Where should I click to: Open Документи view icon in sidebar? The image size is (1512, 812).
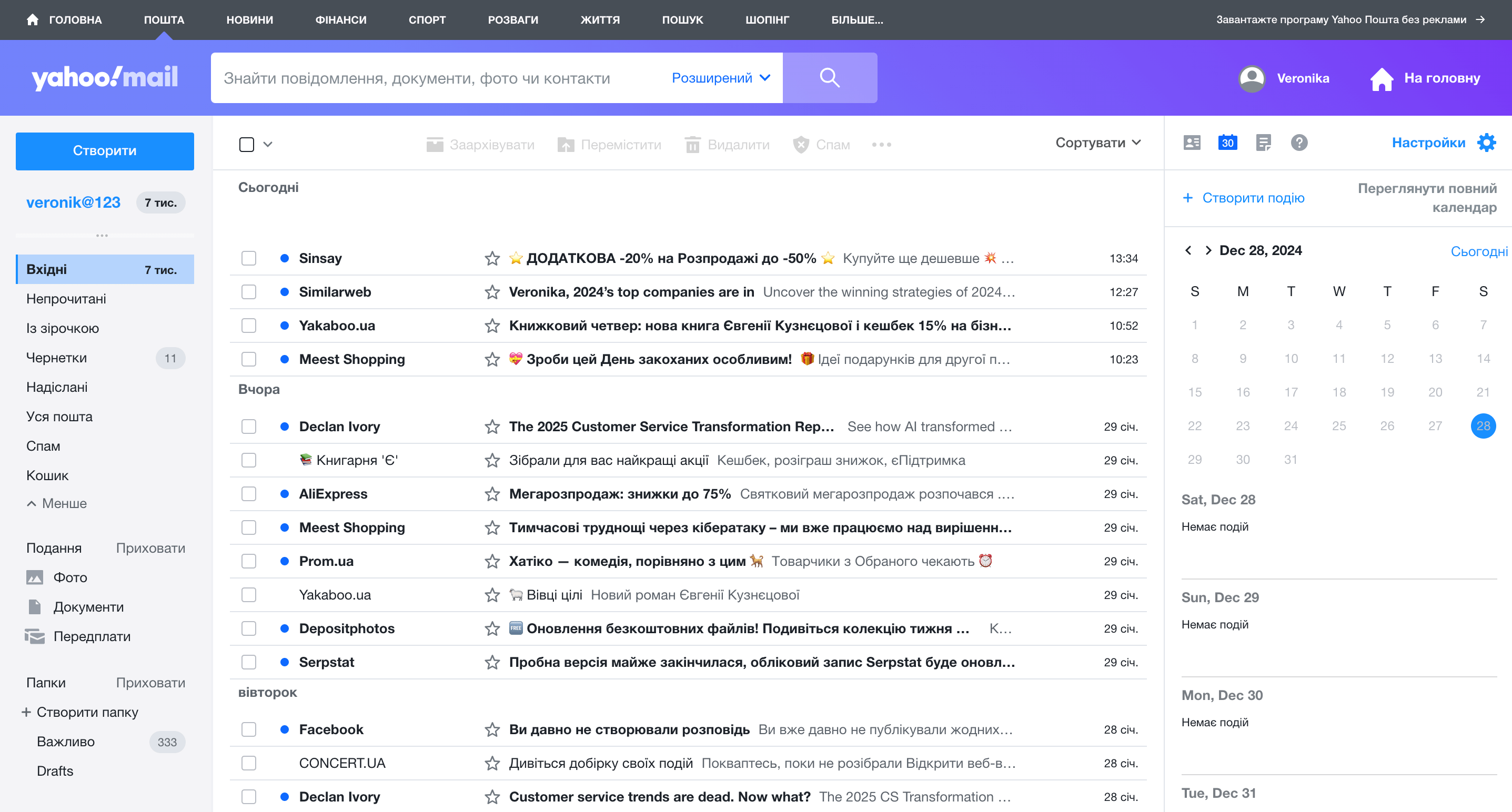tap(35, 607)
